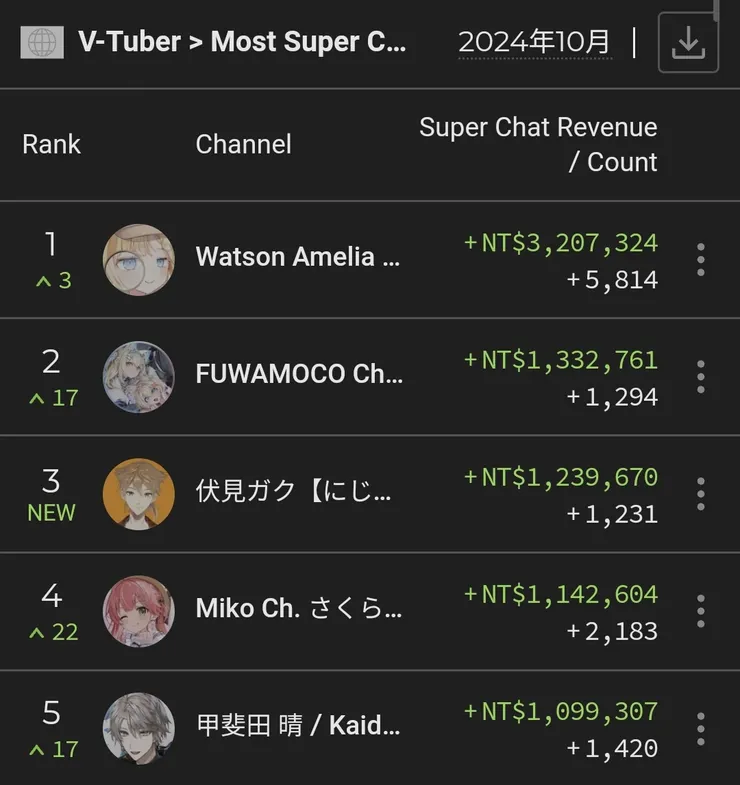Open the three-dot menu for FUWAMOCO
Image resolution: width=740 pixels, height=785 pixels.
point(701,377)
